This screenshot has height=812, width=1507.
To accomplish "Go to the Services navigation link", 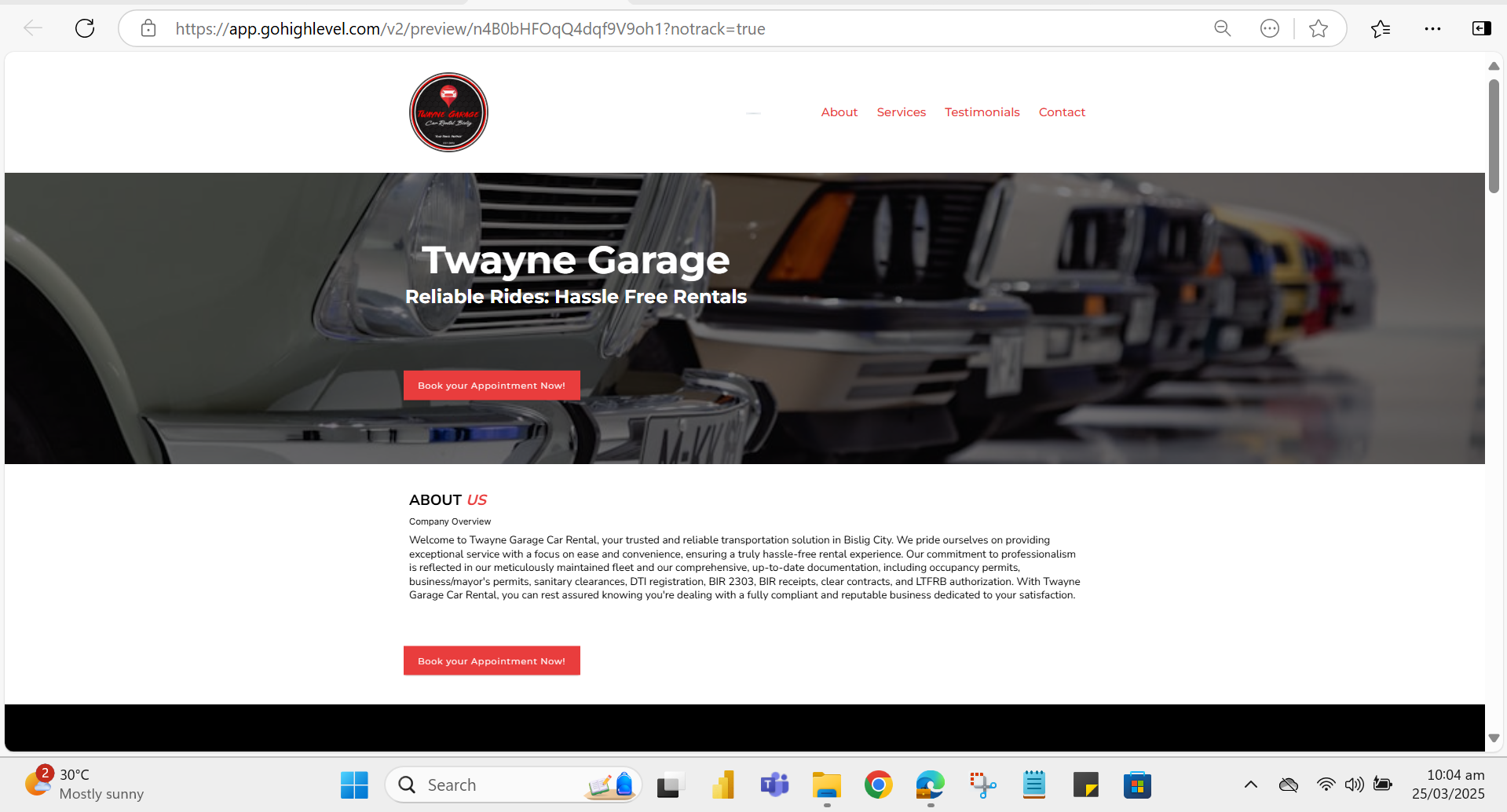I will pyautogui.click(x=902, y=112).
